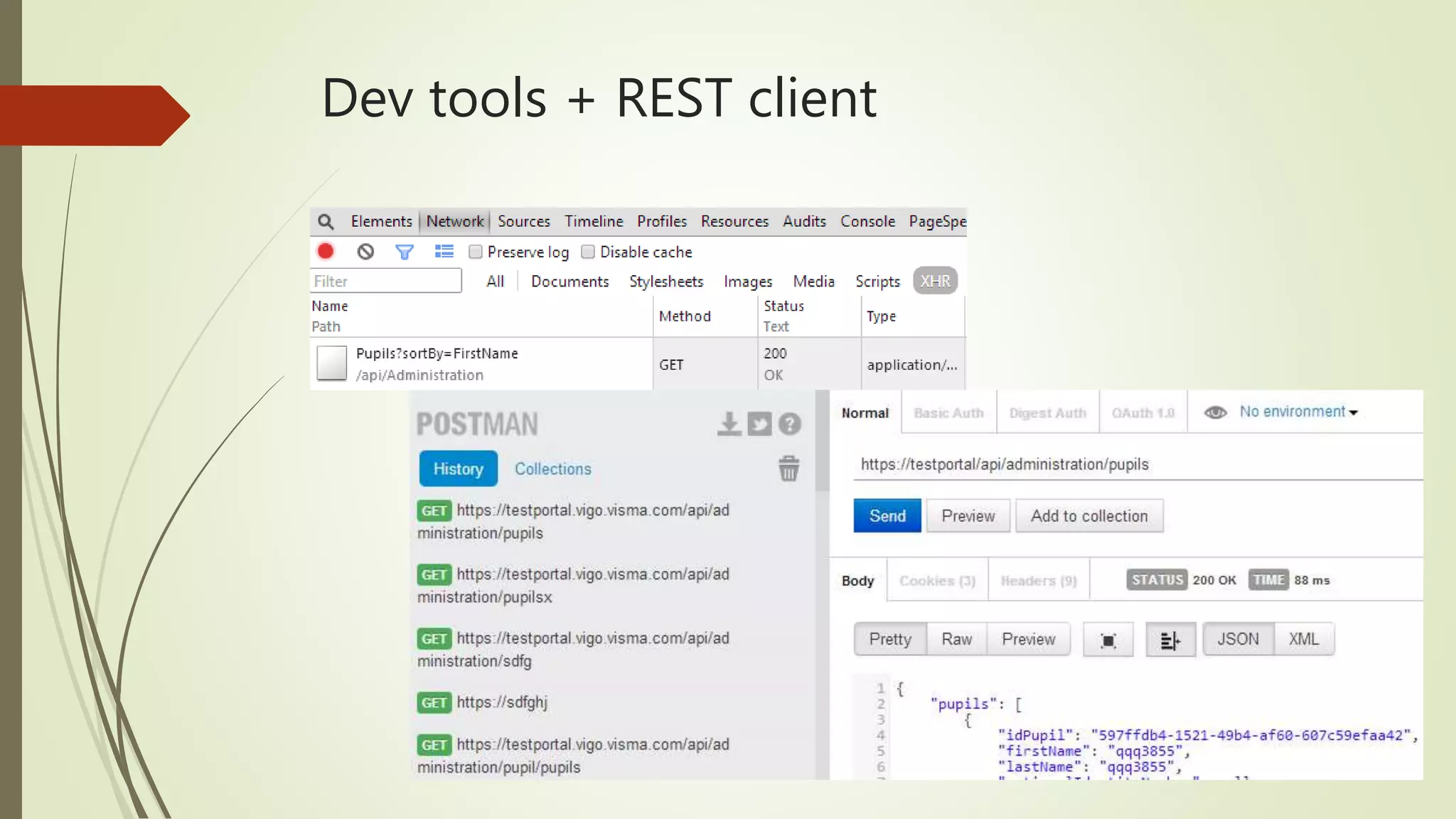Select the Normal auth tab
Viewport: 1456px width, 819px height.
[864, 413]
